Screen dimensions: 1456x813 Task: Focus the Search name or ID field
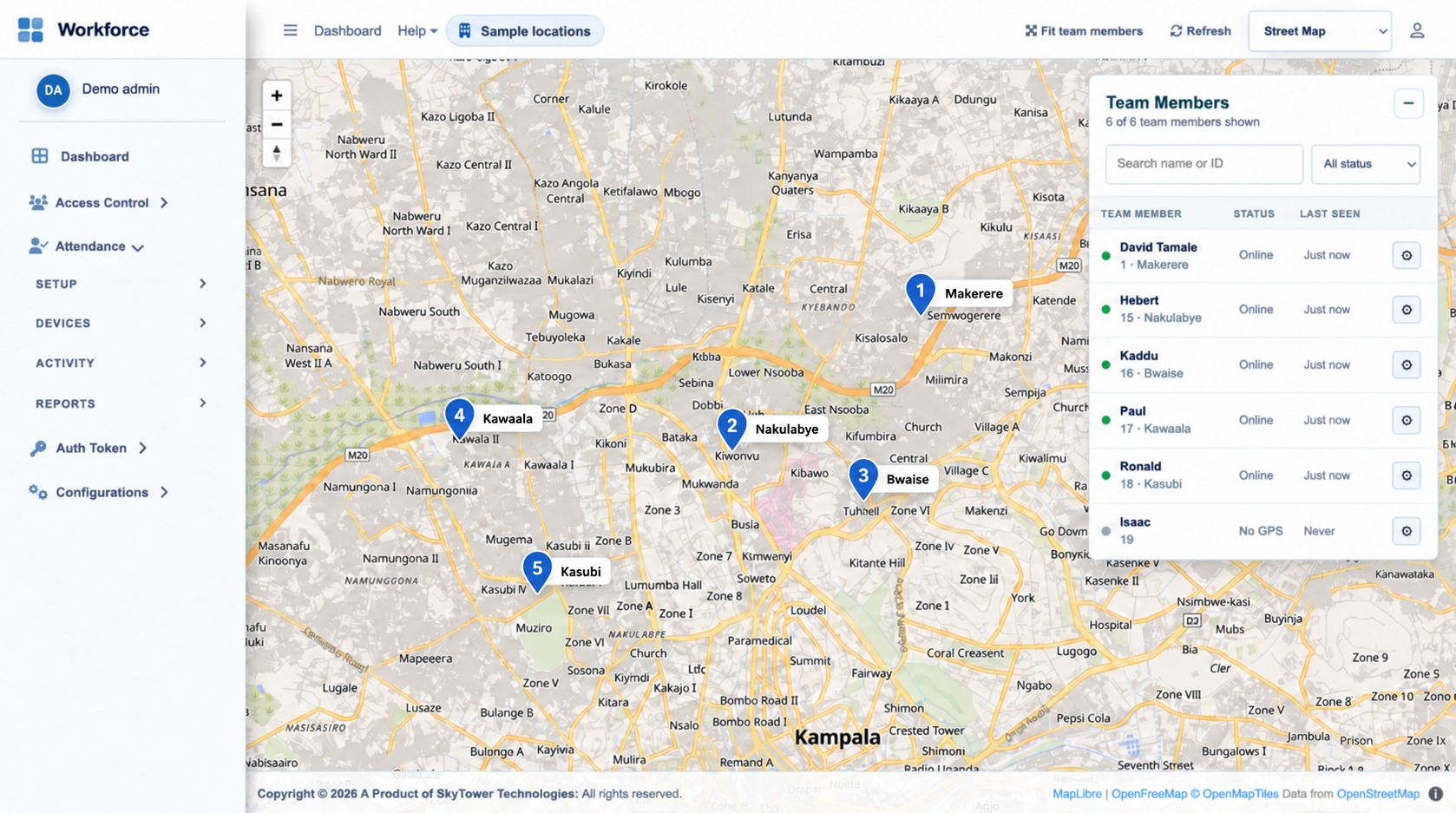click(1203, 164)
